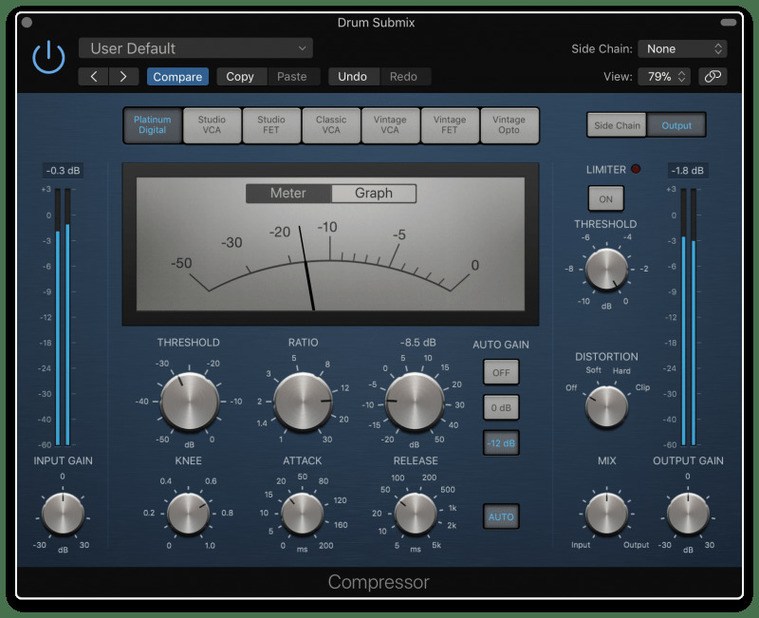Click the Drum Submix window title
Screen dimensions: 759x618
tap(376, 23)
